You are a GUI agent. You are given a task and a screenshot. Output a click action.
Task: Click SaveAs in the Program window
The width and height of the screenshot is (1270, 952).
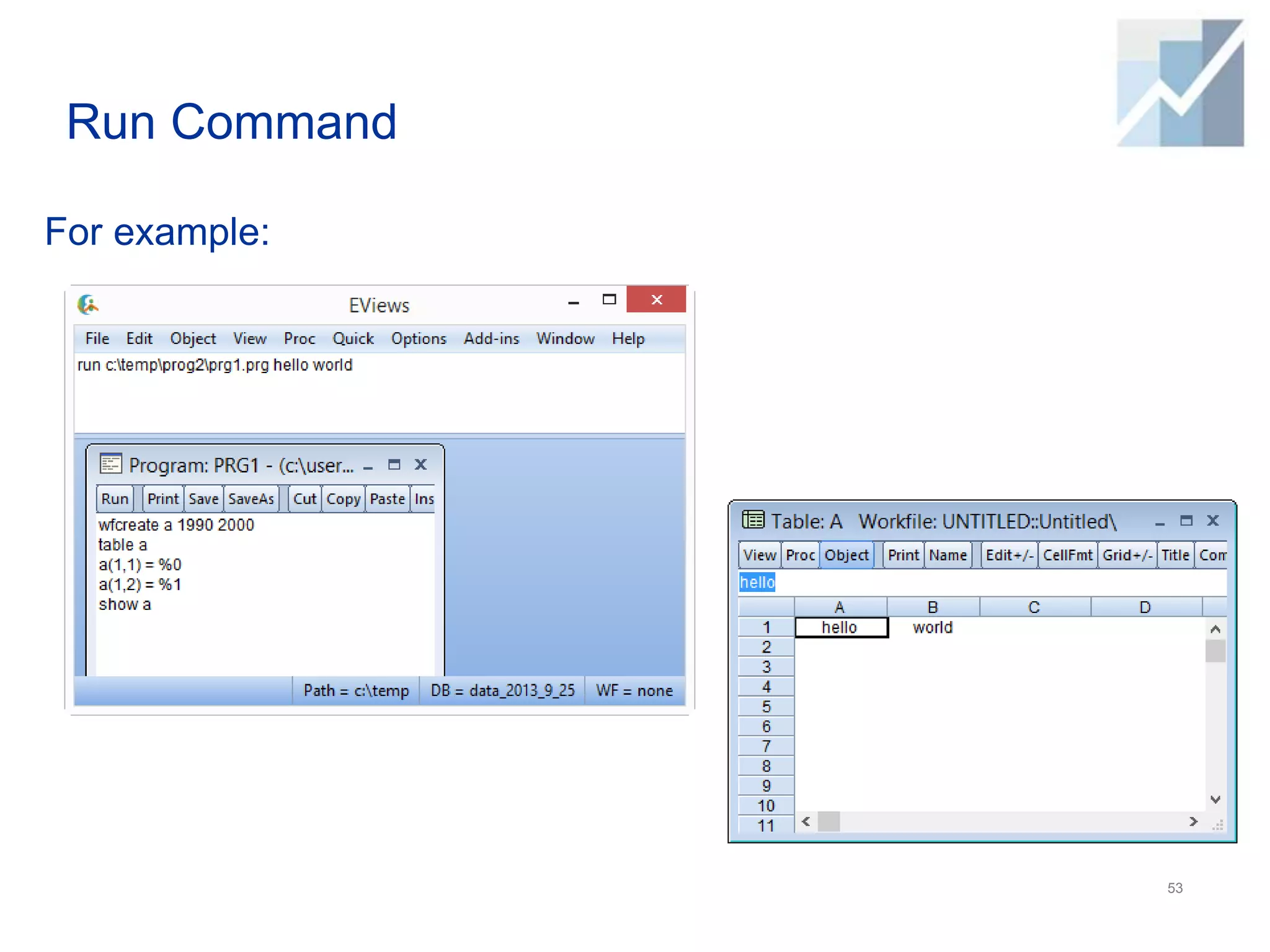pyautogui.click(x=251, y=499)
